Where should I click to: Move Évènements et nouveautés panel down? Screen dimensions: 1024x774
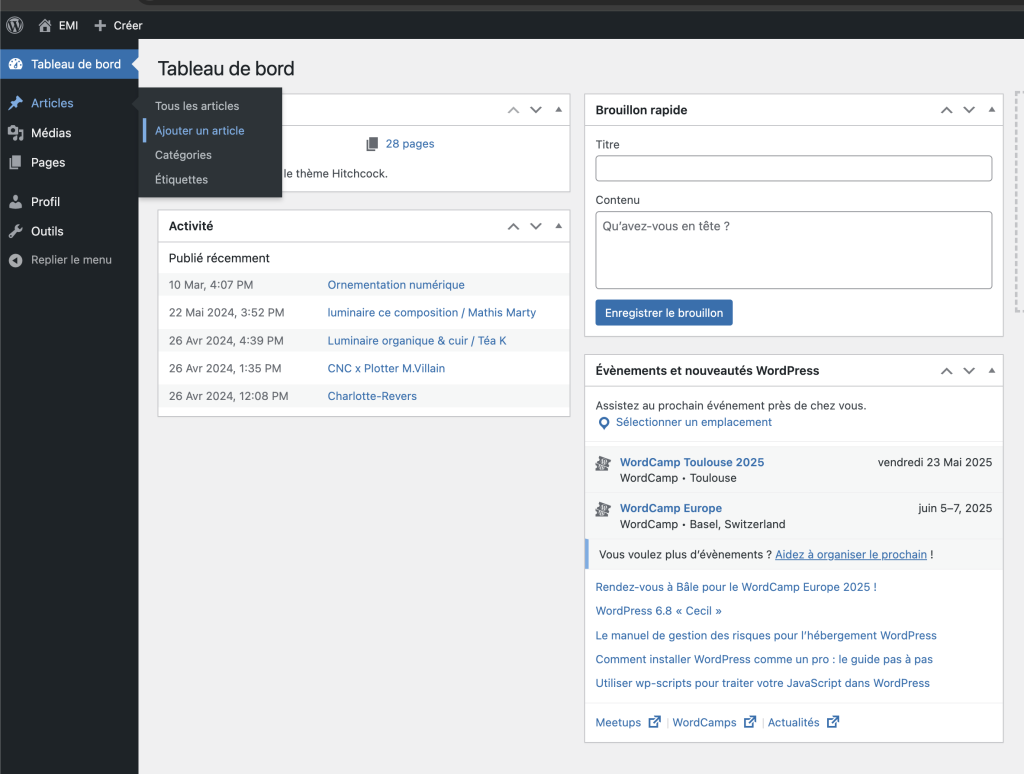(969, 370)
